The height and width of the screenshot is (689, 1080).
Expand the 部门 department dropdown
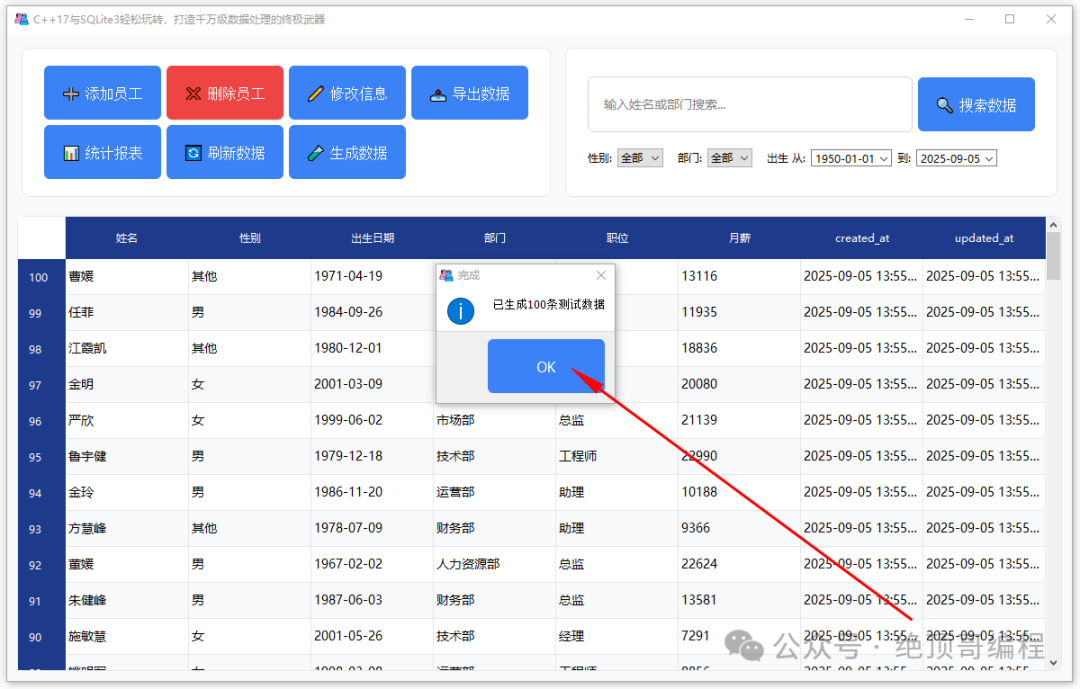[x=729, y=158]
